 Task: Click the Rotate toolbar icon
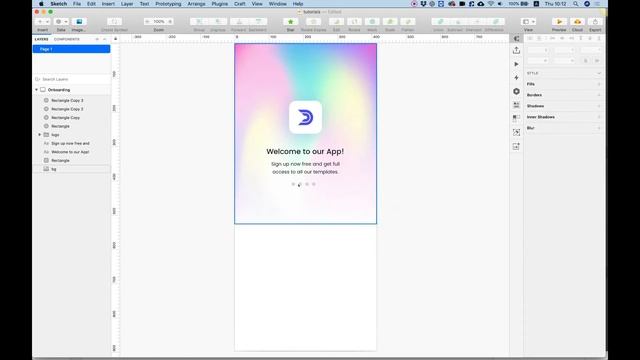click(354, 22)
